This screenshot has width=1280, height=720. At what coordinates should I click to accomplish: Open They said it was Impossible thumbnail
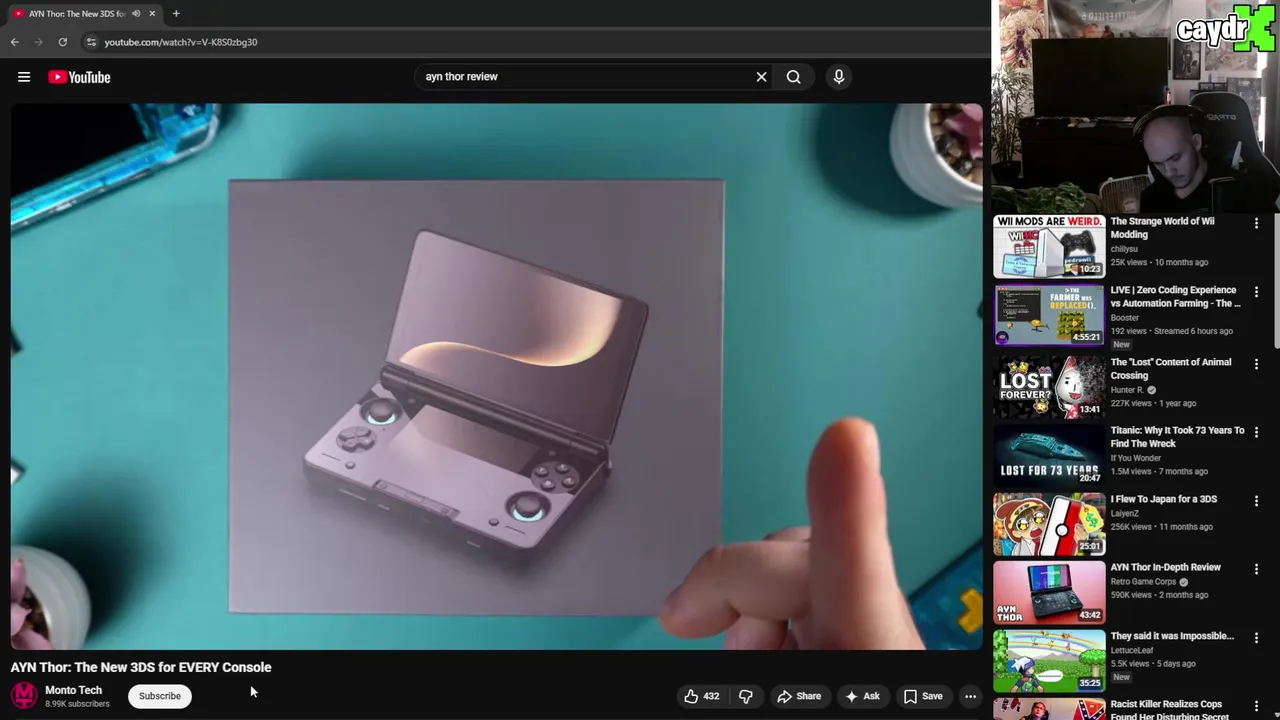[1049, 660]
